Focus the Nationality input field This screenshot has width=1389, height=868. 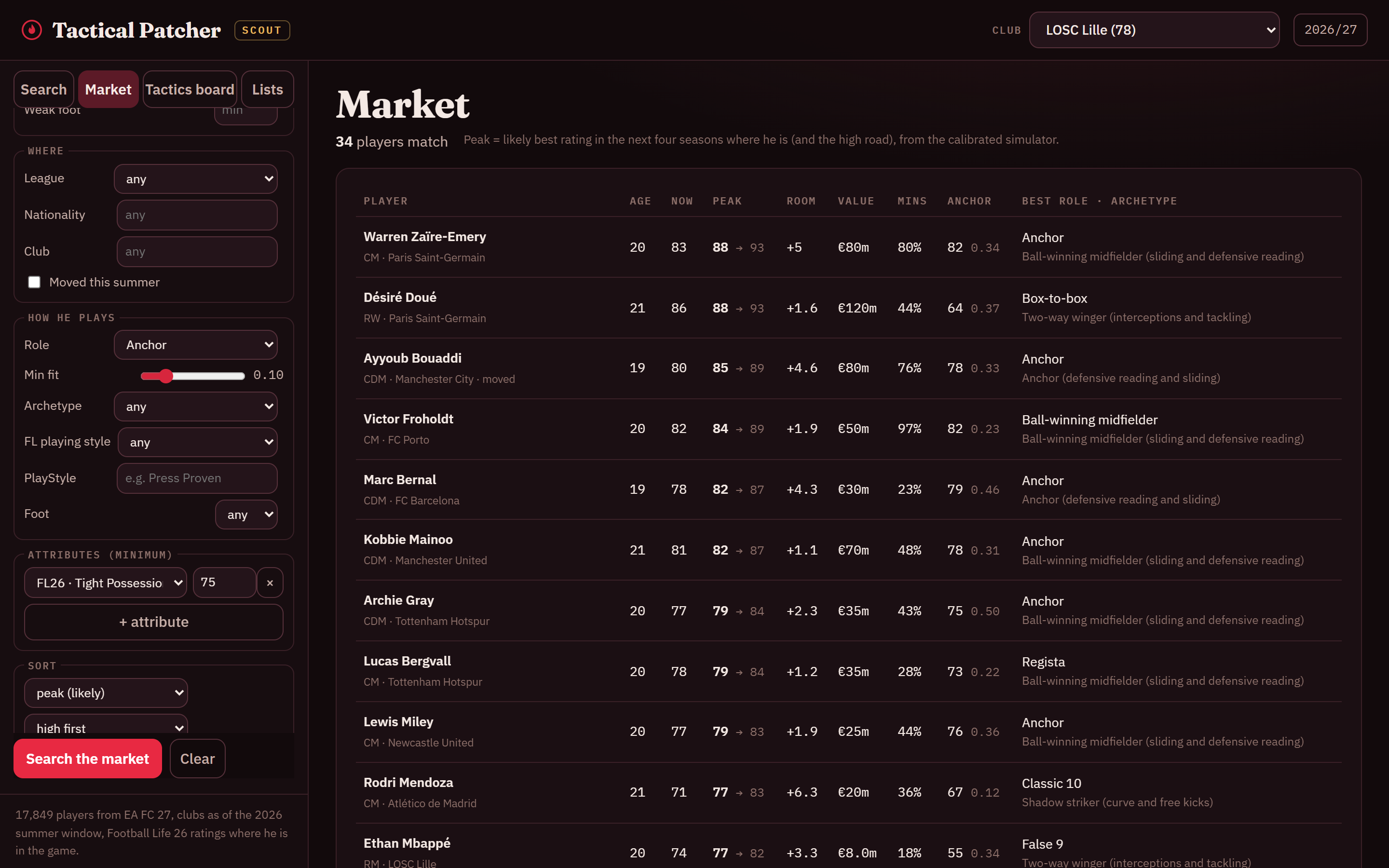[x=197, y=215]
